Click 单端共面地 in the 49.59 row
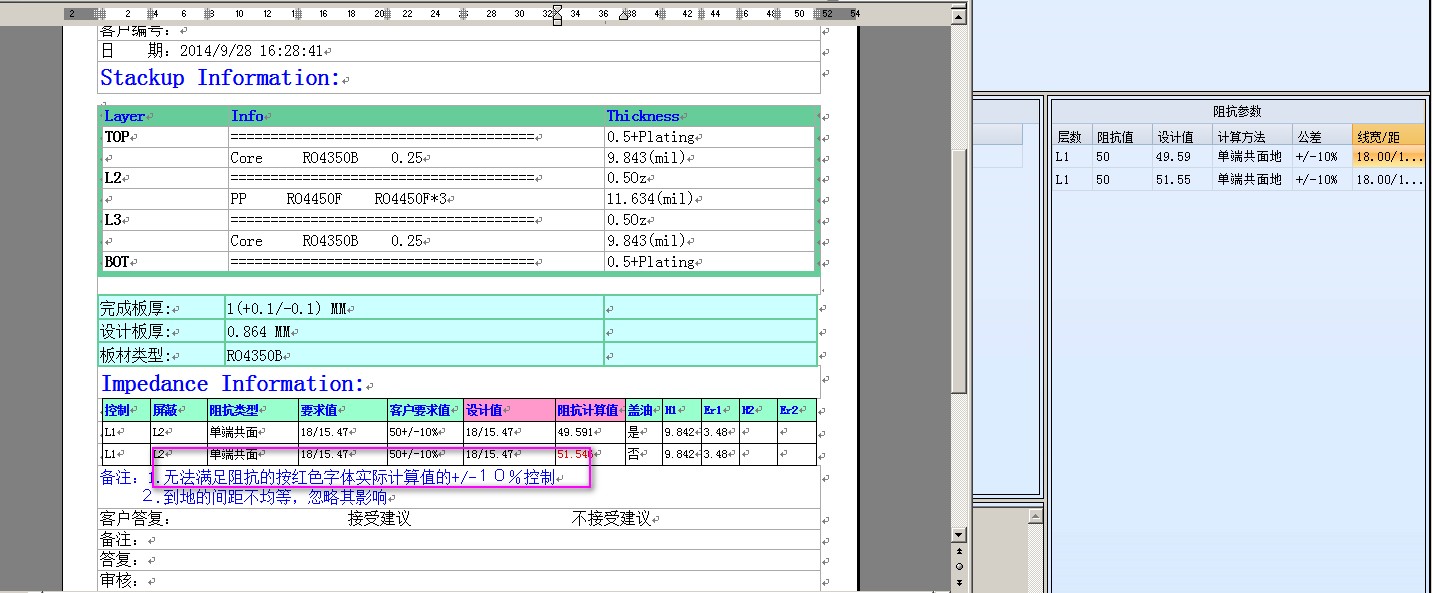The width and height of the screenshot is (1433, 593). (1251, 156)
